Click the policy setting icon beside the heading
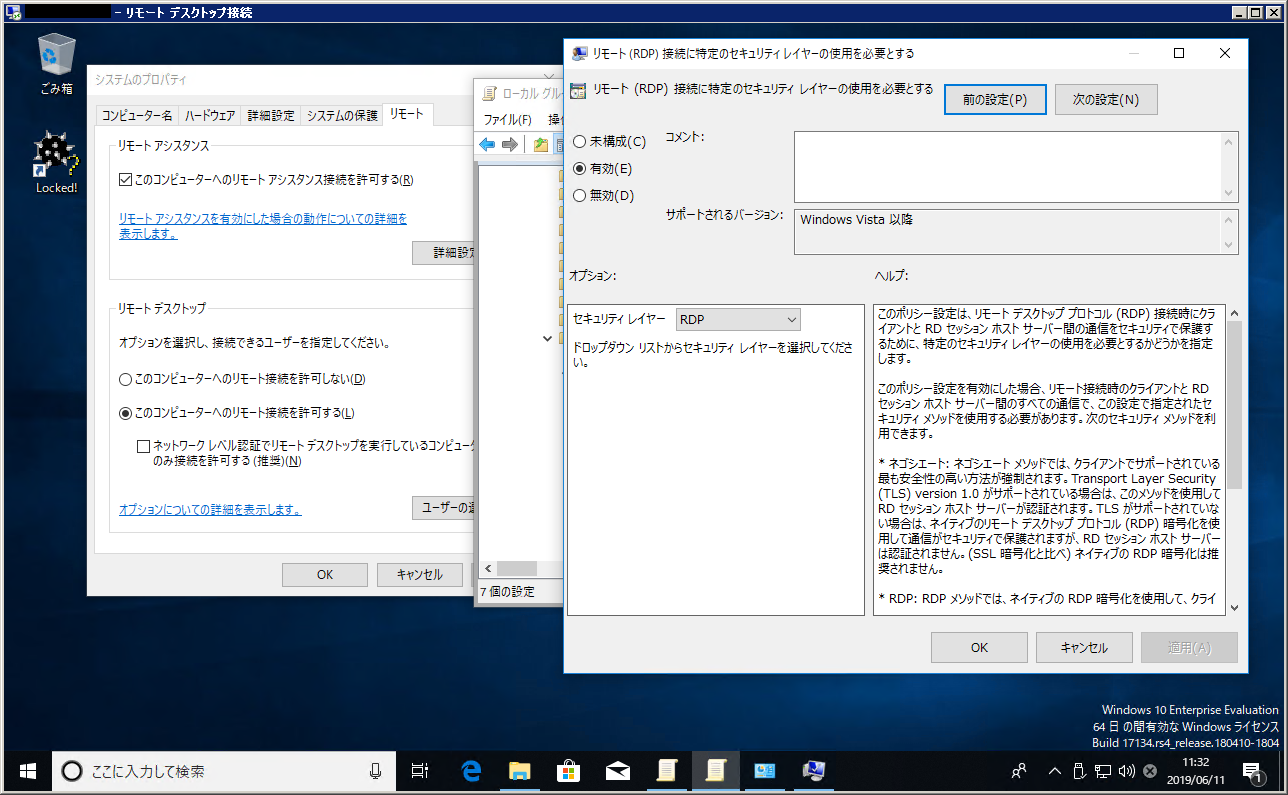The width and height of the screenshot is (1288, 795). pos(577,91)
